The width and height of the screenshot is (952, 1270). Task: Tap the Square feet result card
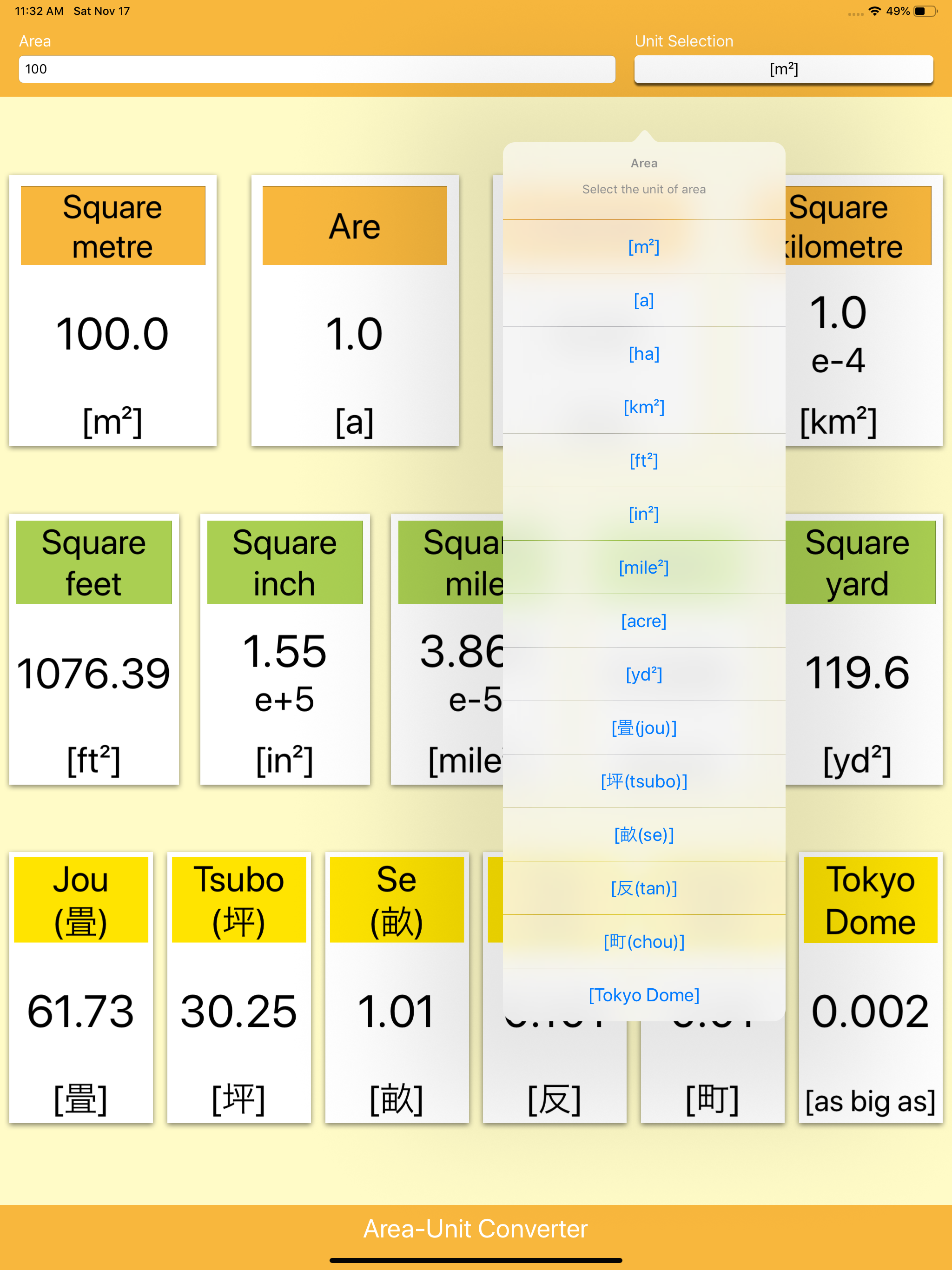pyautogui.click(x=93, y=649)
